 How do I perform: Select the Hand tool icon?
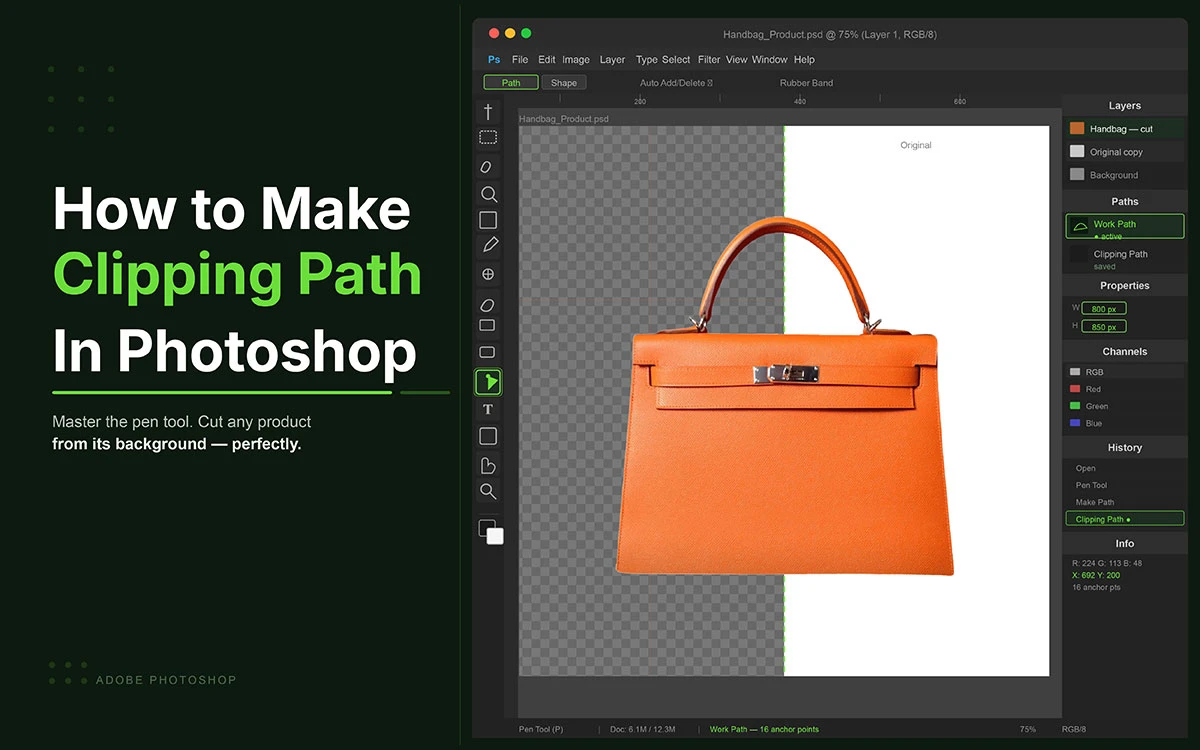(488, 465)
